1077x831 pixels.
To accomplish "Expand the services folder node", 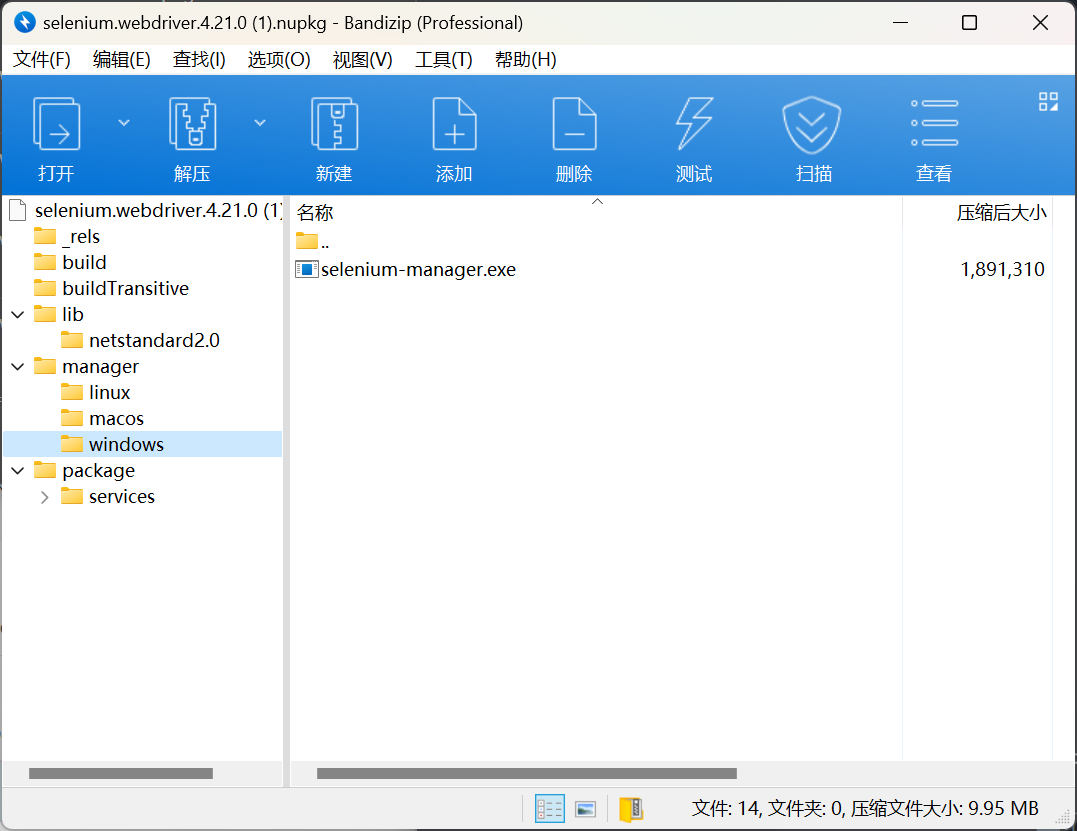I will [x=44, y=497].
